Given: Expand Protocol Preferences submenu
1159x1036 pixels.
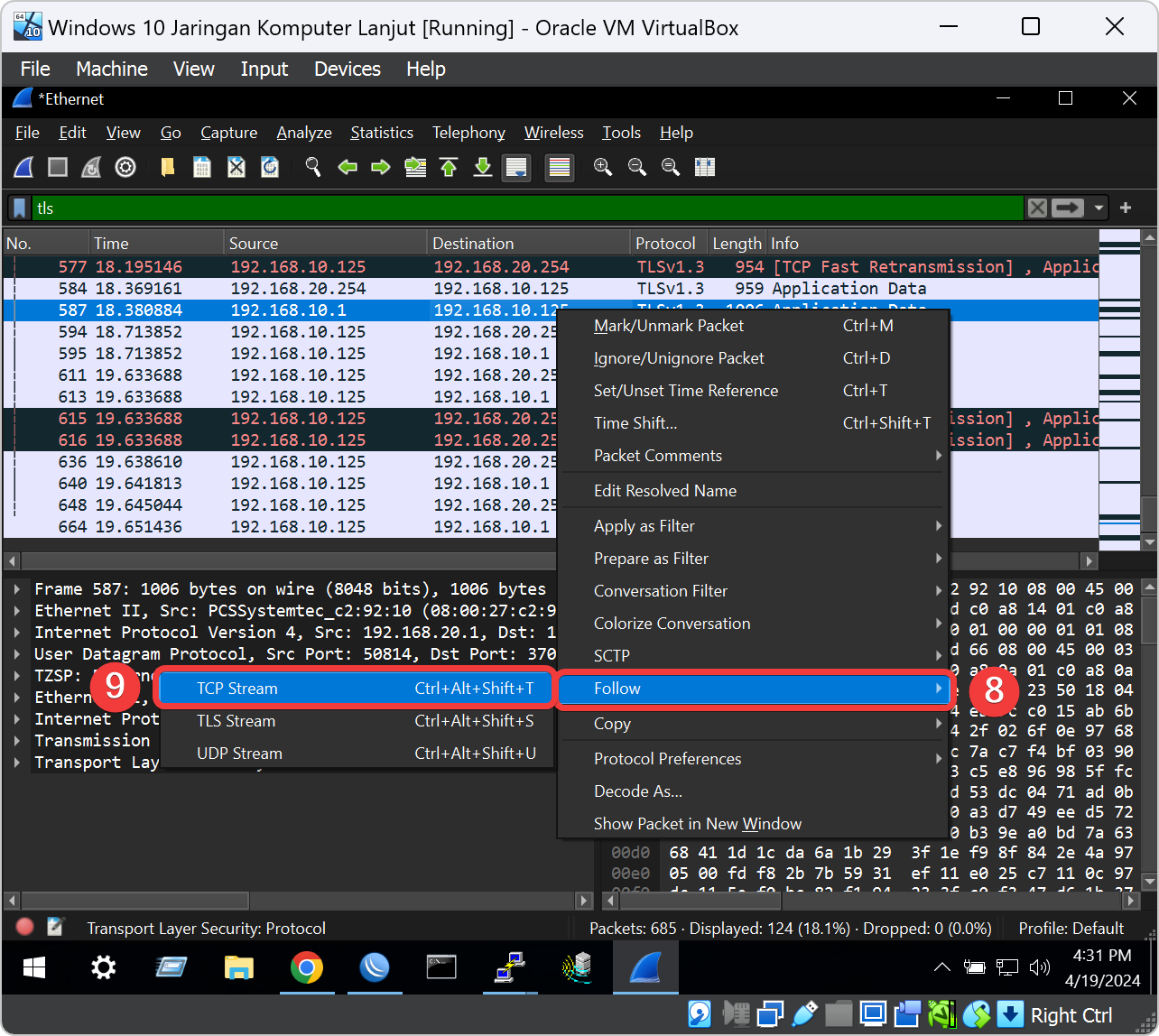Looking at the screenshot, I should tap(754, 759).
